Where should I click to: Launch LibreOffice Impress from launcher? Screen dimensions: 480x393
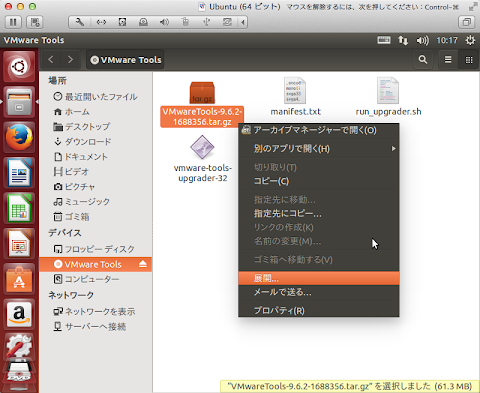[x=19, y=244]
